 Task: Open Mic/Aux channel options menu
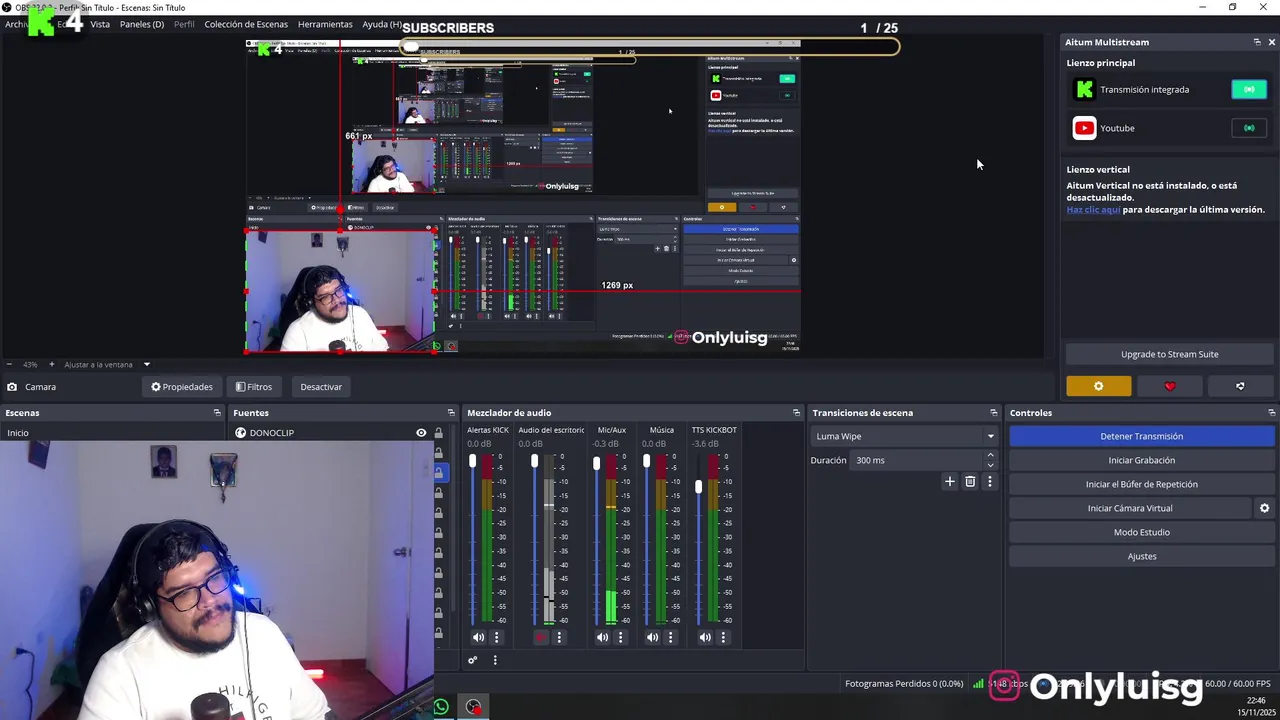click(620, 637)
